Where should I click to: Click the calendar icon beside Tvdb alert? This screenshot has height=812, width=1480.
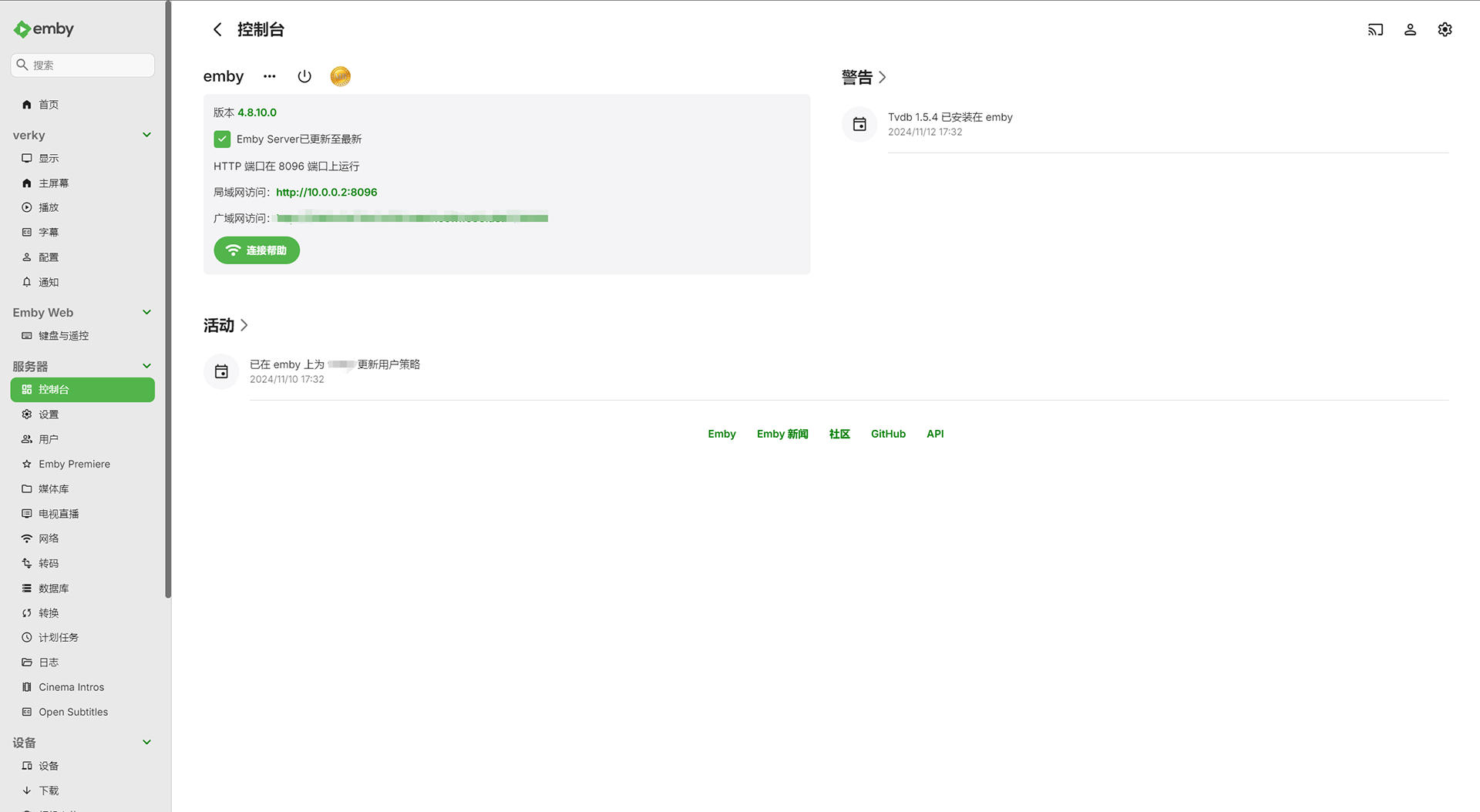[859, 124]
